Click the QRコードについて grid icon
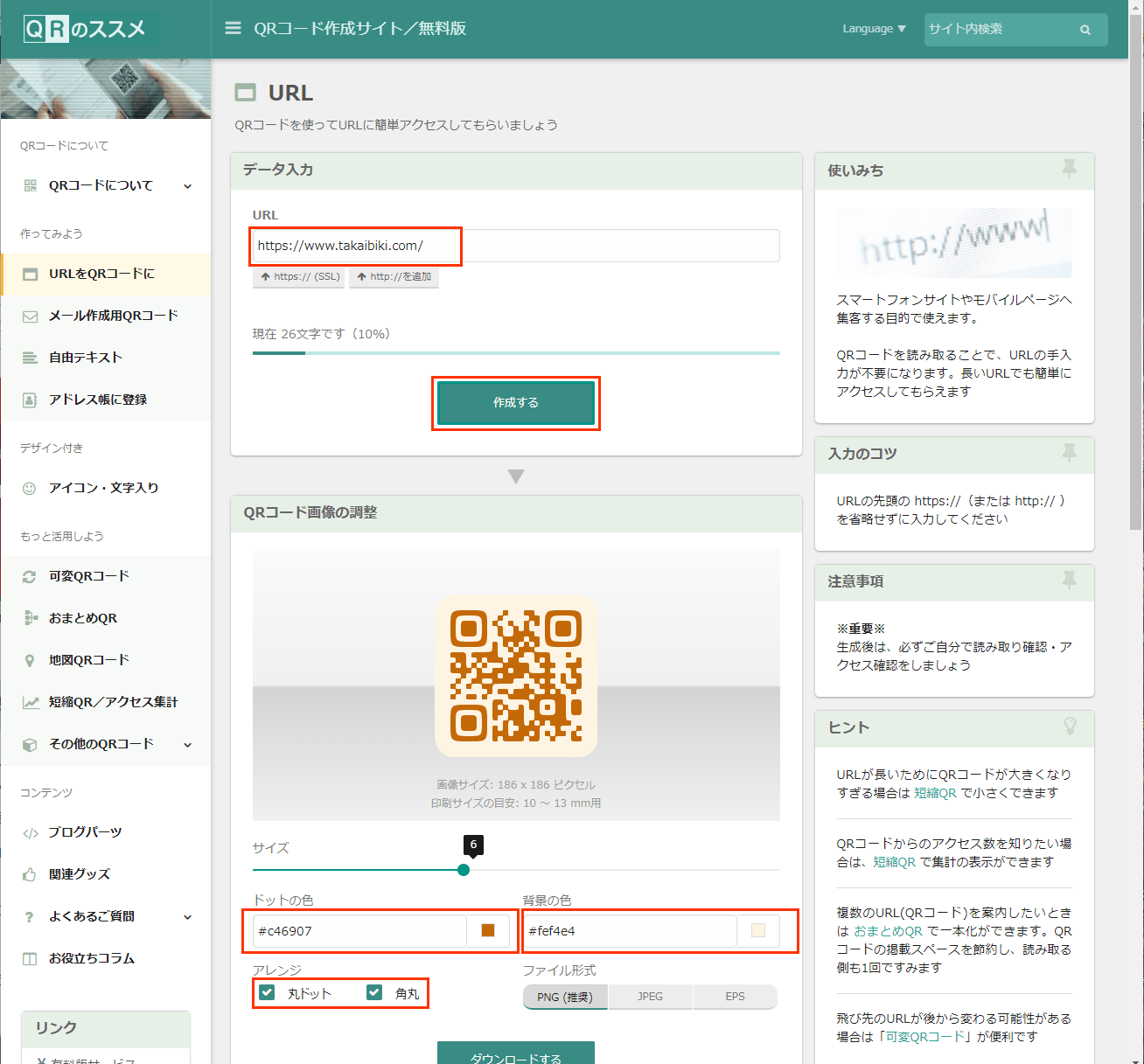The height and width of the screenshot is (1064, 1144). tap(30, 185)
